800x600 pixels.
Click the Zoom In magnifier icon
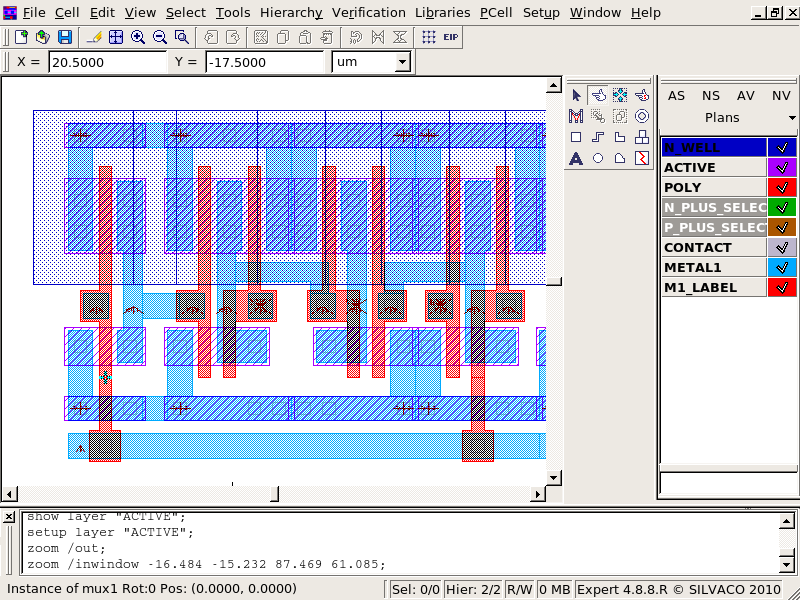tap(138, 37)
